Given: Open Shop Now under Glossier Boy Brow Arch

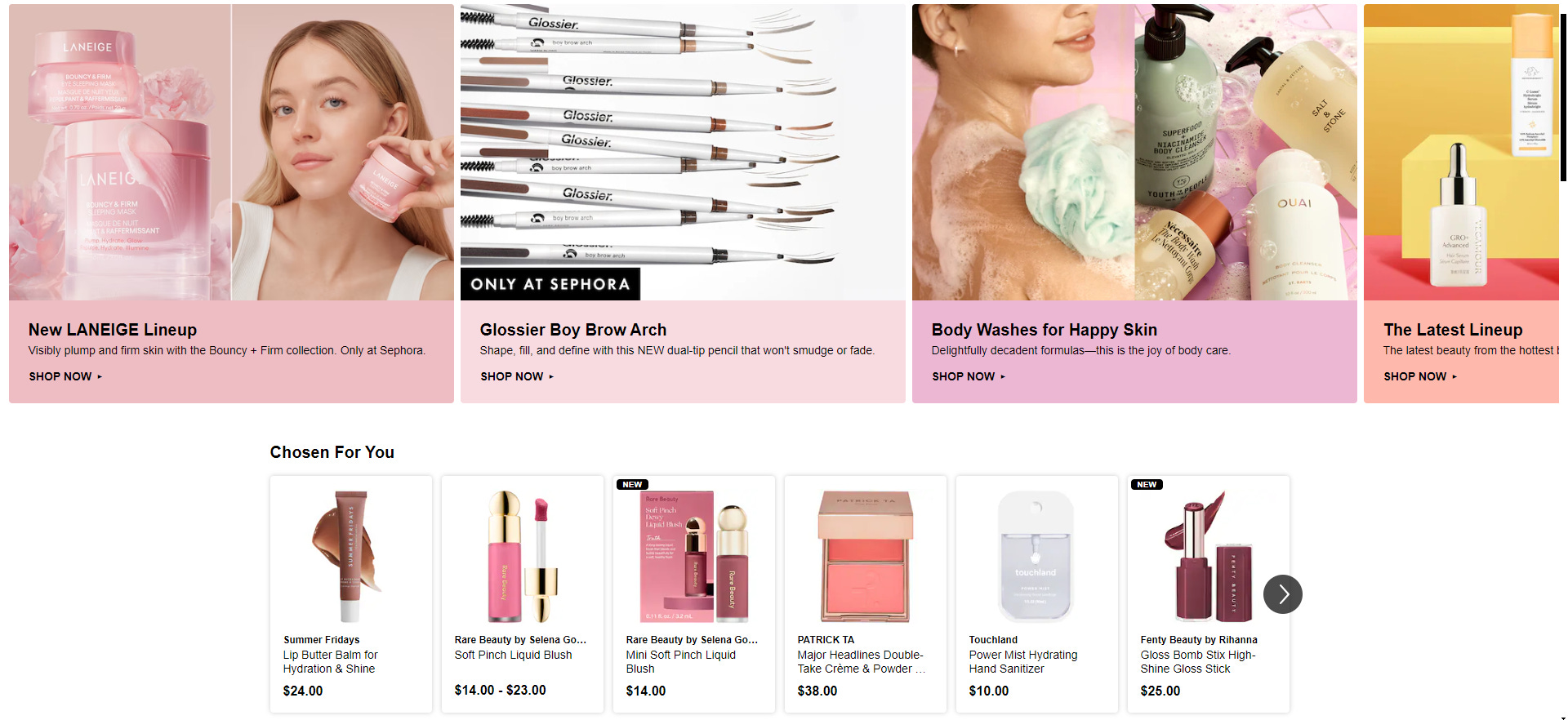Looking at the screenshot, I should [x=517, y=376].
